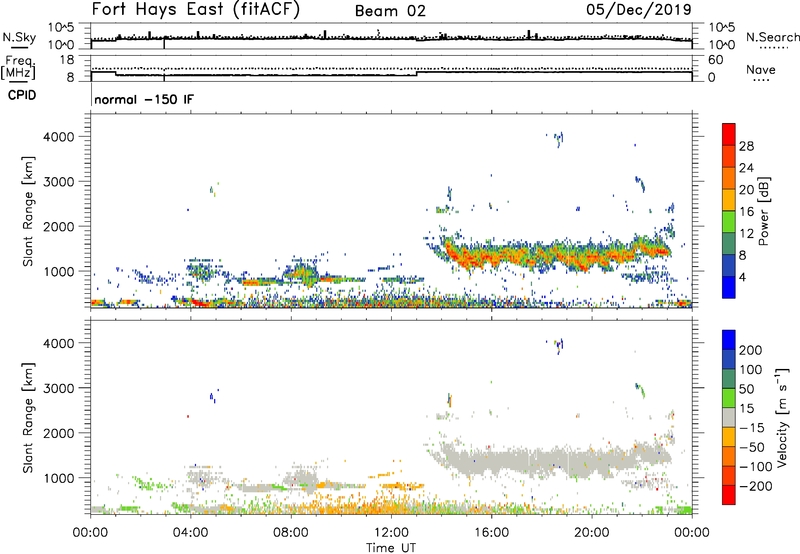The width and height of the screenshot is (800, 554).
Task: Click the 2000 tick in power panel
Action: [58, 226]
